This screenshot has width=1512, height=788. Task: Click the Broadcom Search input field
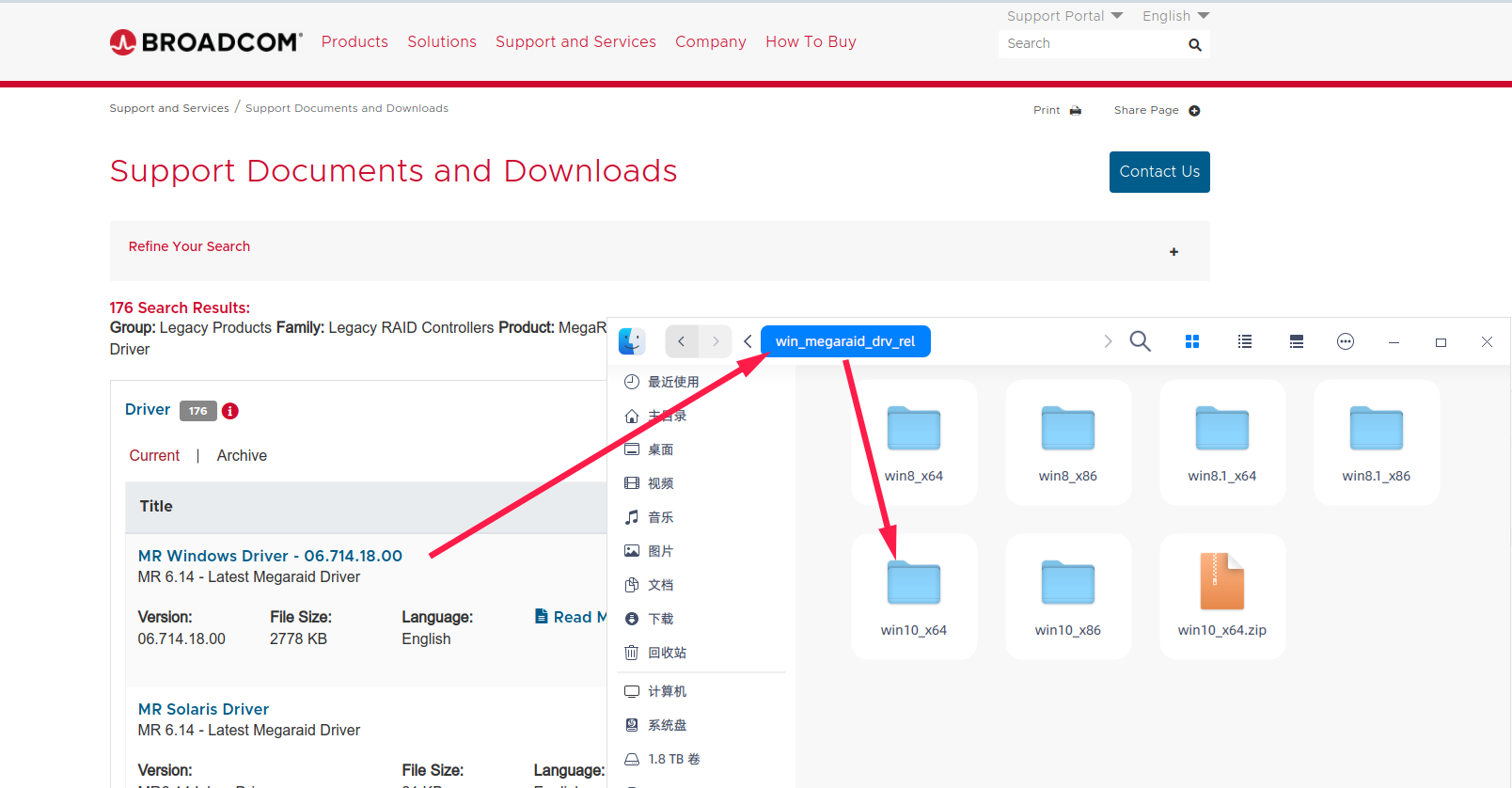point(1091,43)
